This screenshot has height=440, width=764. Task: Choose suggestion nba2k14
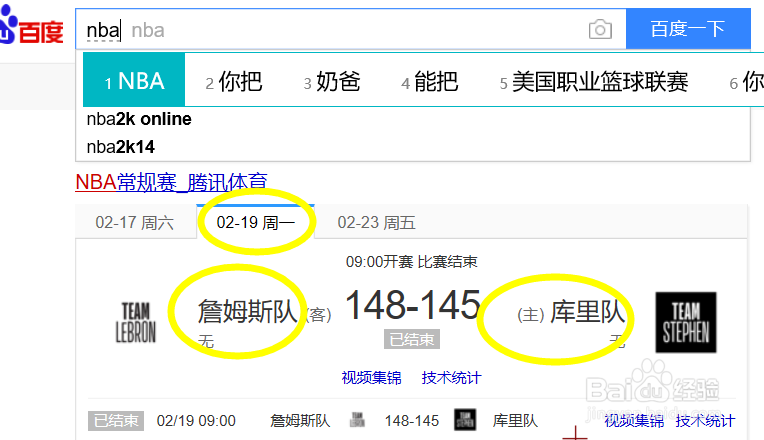click(120, 147)
